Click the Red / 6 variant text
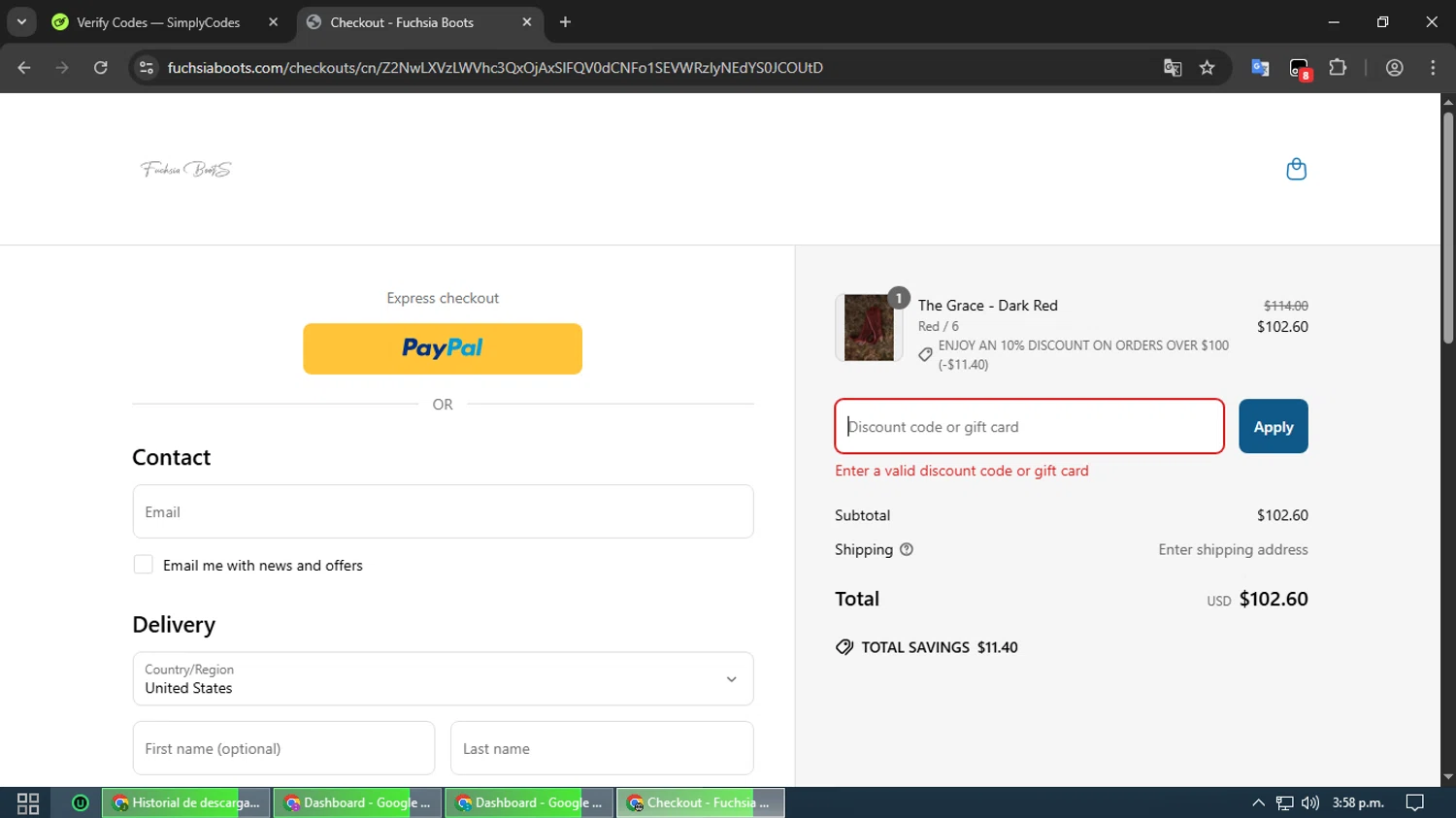Screen dimensions: 1456x818 tap(939, 326)
